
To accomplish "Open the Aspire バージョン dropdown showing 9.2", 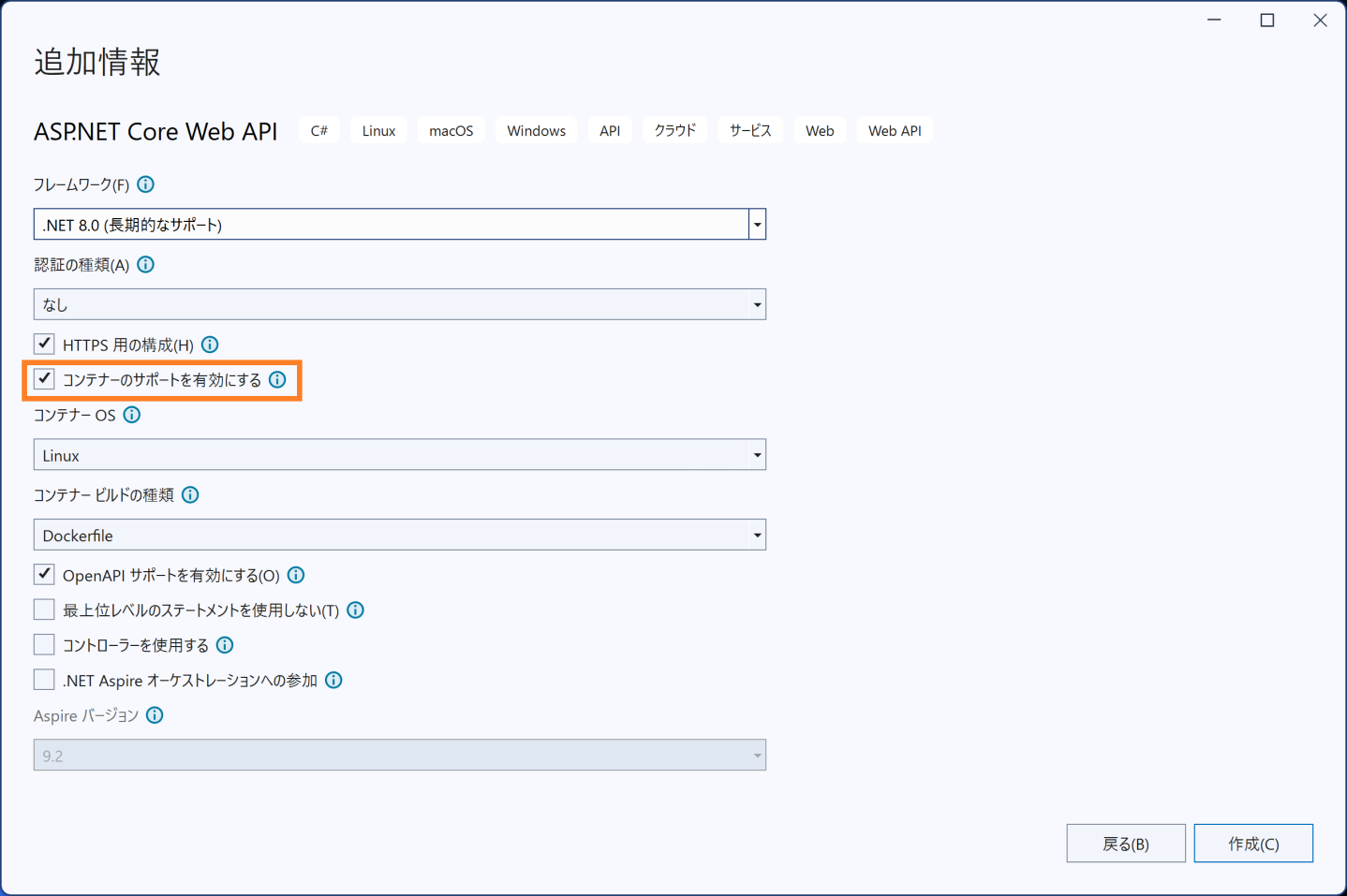I will pyautogui.click(x=400, y=755).
